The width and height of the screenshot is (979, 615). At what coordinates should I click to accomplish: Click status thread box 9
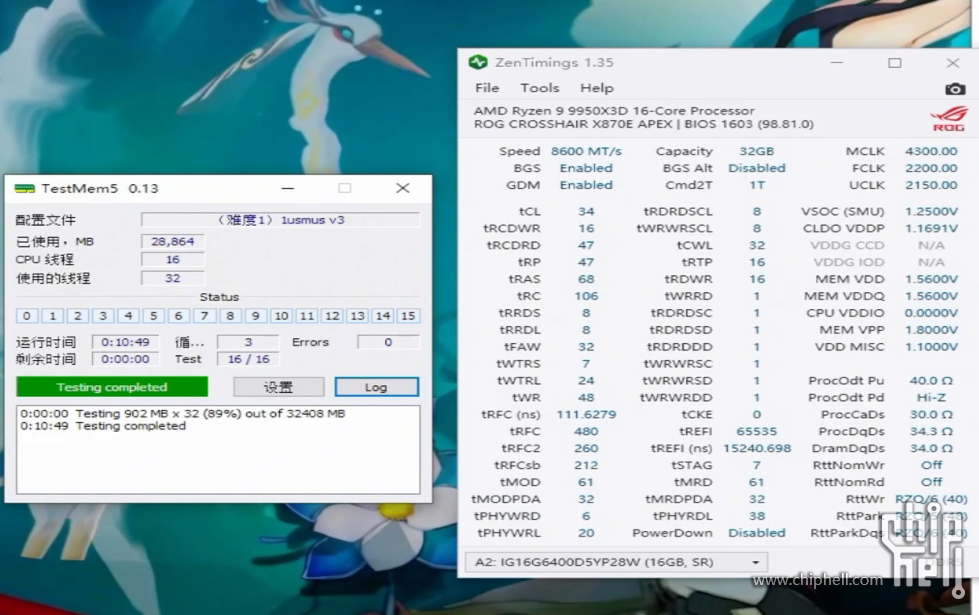pos(255,316)
